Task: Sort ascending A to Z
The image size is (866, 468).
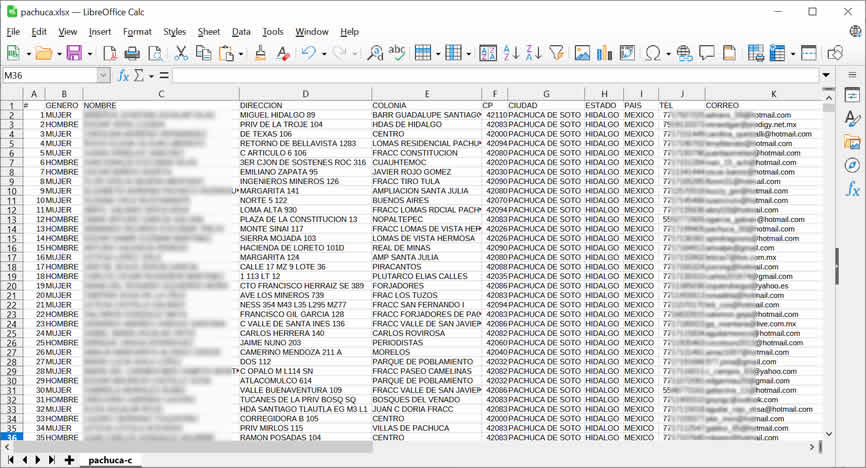Action: pyautogui.click(x=511, y=53)
